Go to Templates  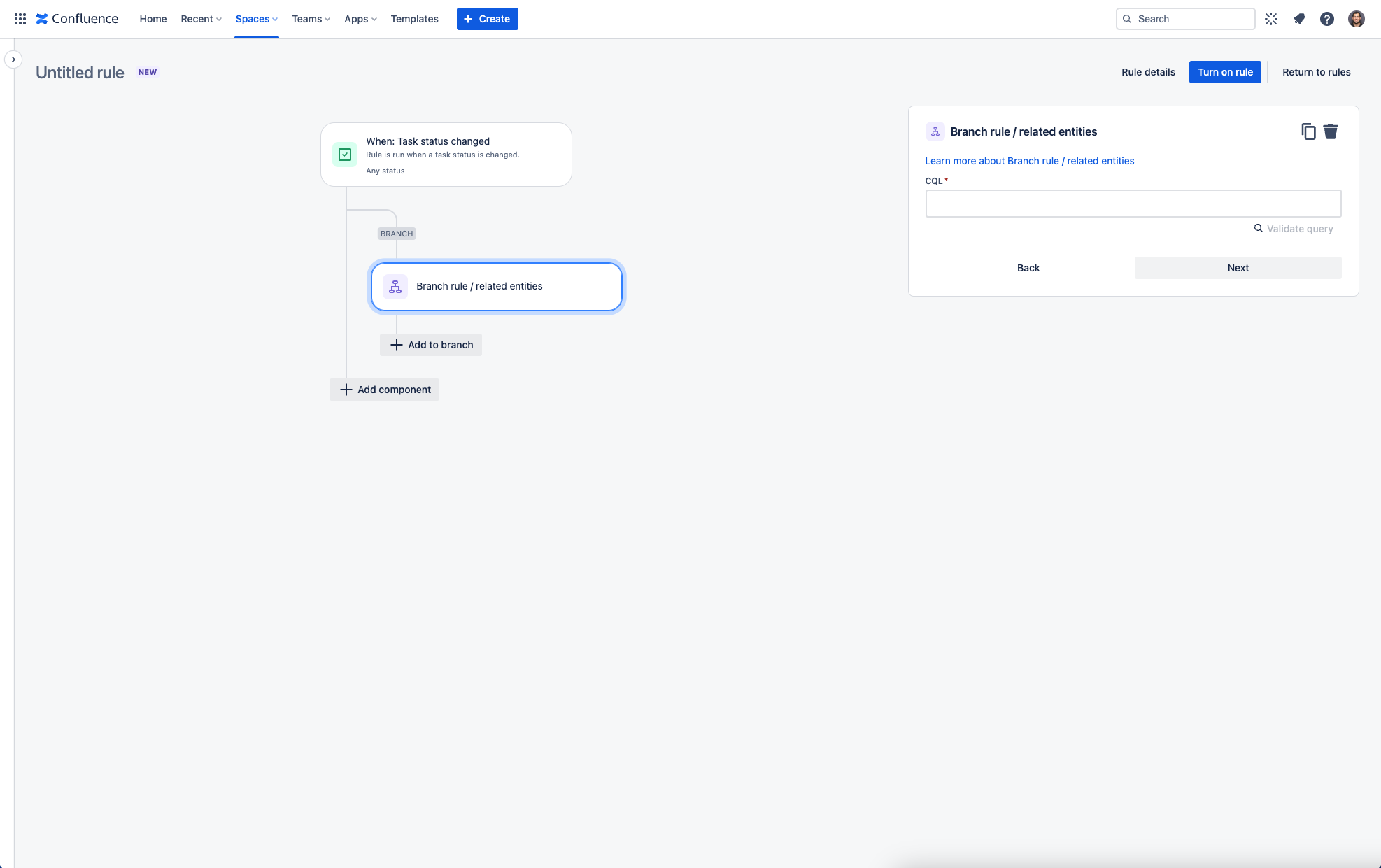415,19
